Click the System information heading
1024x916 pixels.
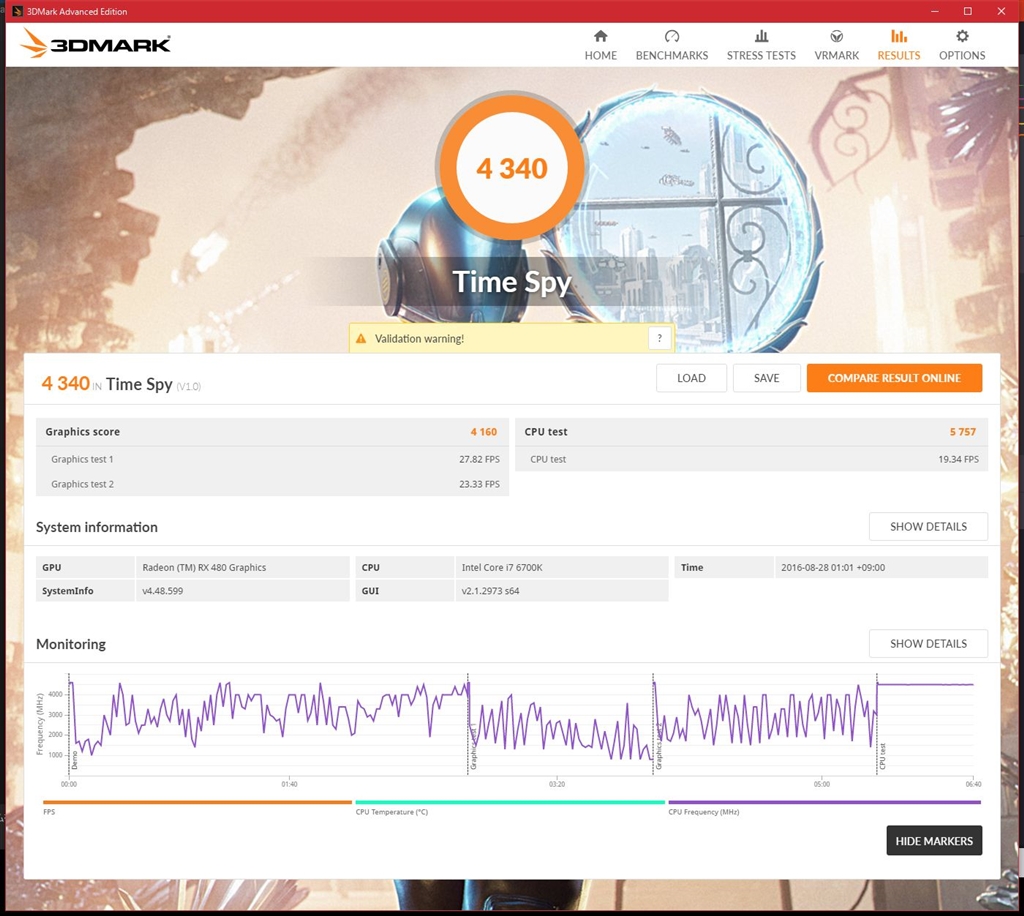click(x=97, y=527)
